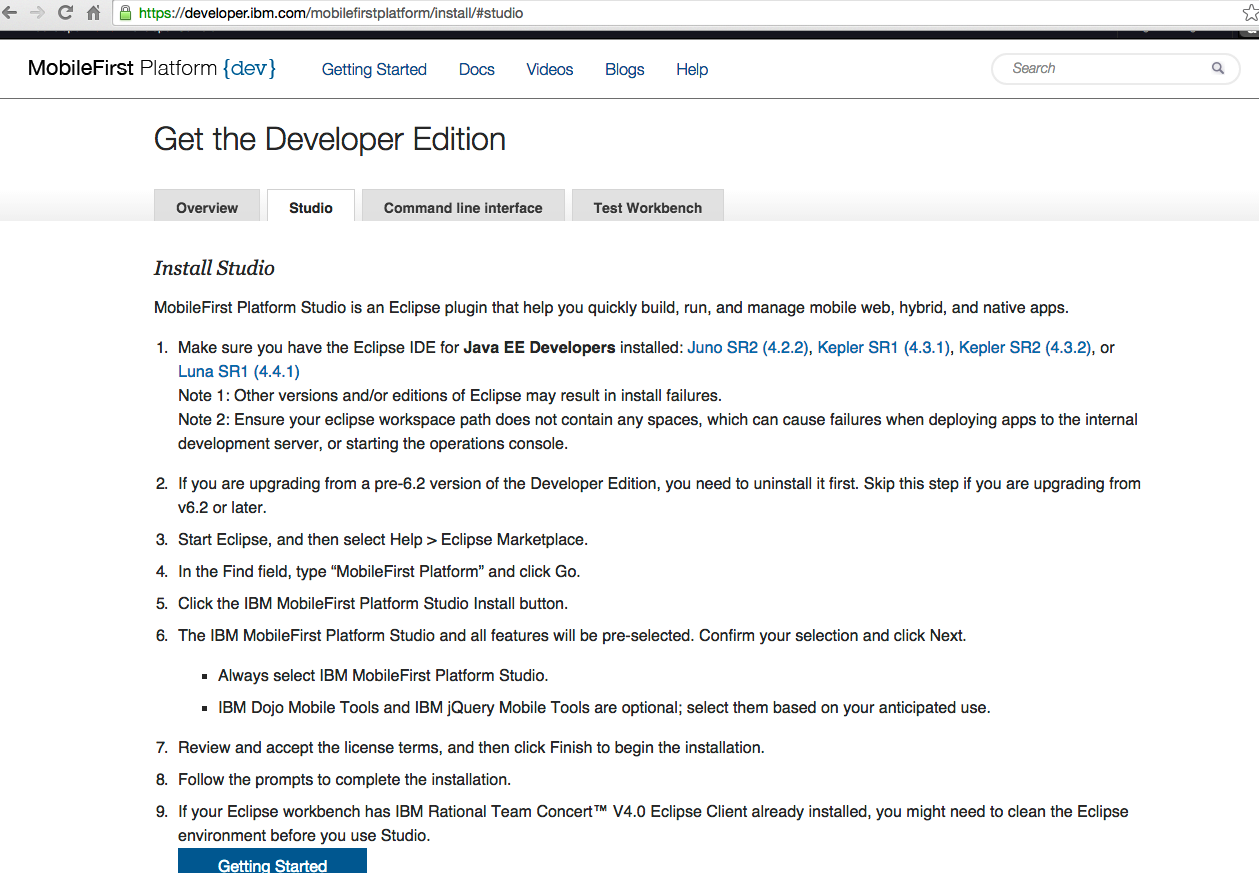Open the Luna SR1 (4.4.1) link
This screenshot has width=1259, height=873.
pos(239,371)
